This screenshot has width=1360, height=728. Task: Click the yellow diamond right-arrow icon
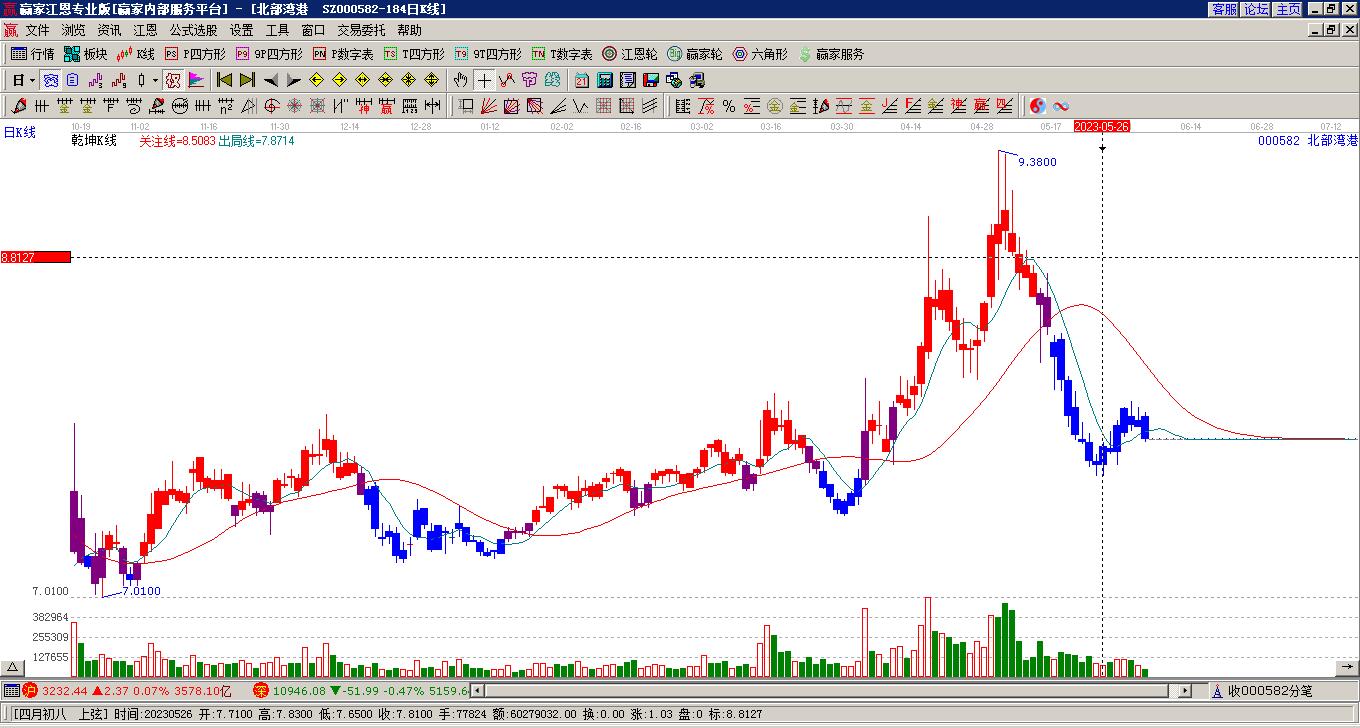pos(339,80)
